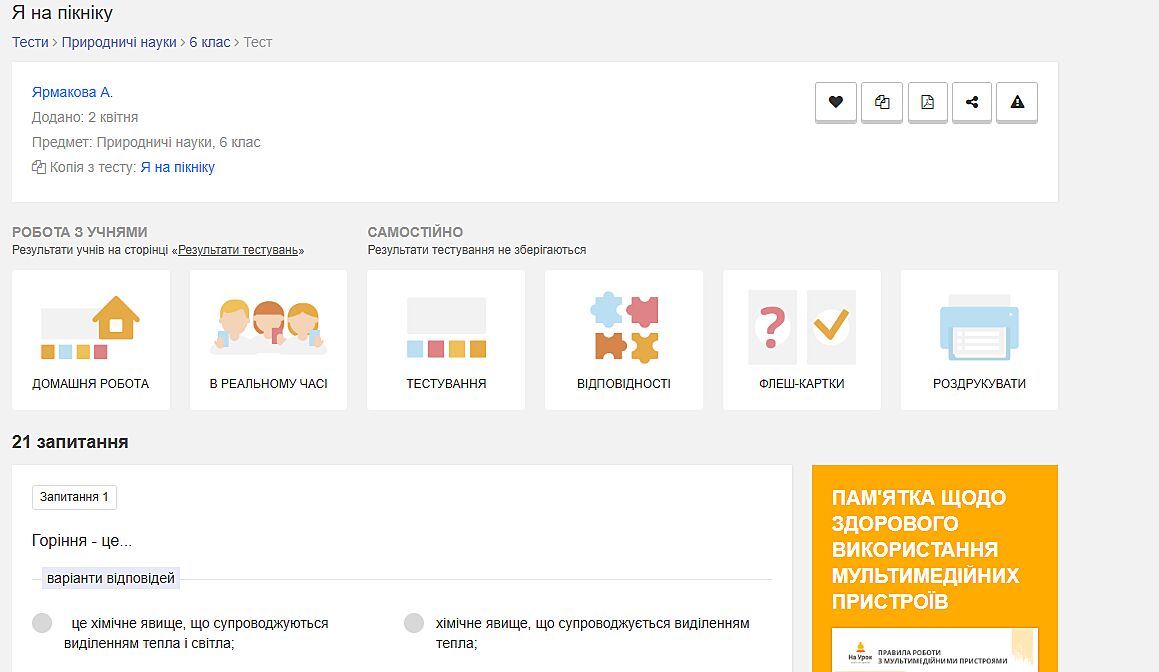Open author Ярмакова А. profile link
1159x672 pixels.
coord(72,92)
